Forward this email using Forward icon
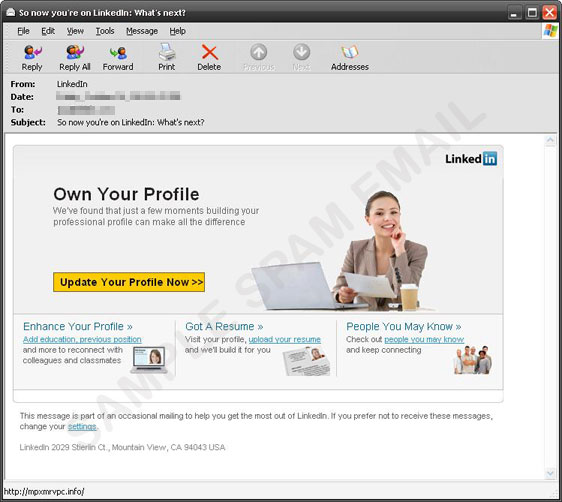562x502 pixels. click(118, 53)
